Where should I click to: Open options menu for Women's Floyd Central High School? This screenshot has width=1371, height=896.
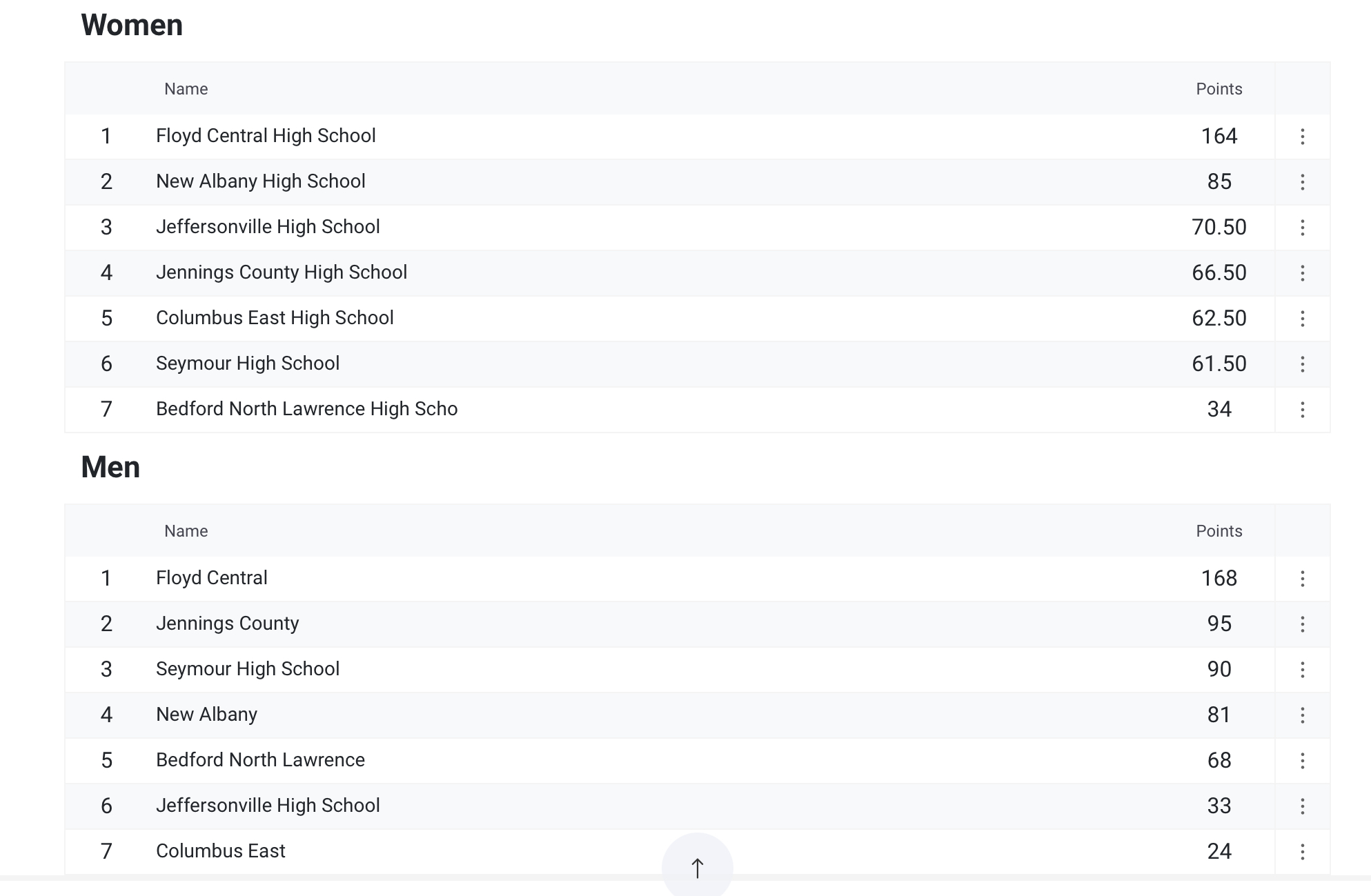click(x=1302, y=137)
